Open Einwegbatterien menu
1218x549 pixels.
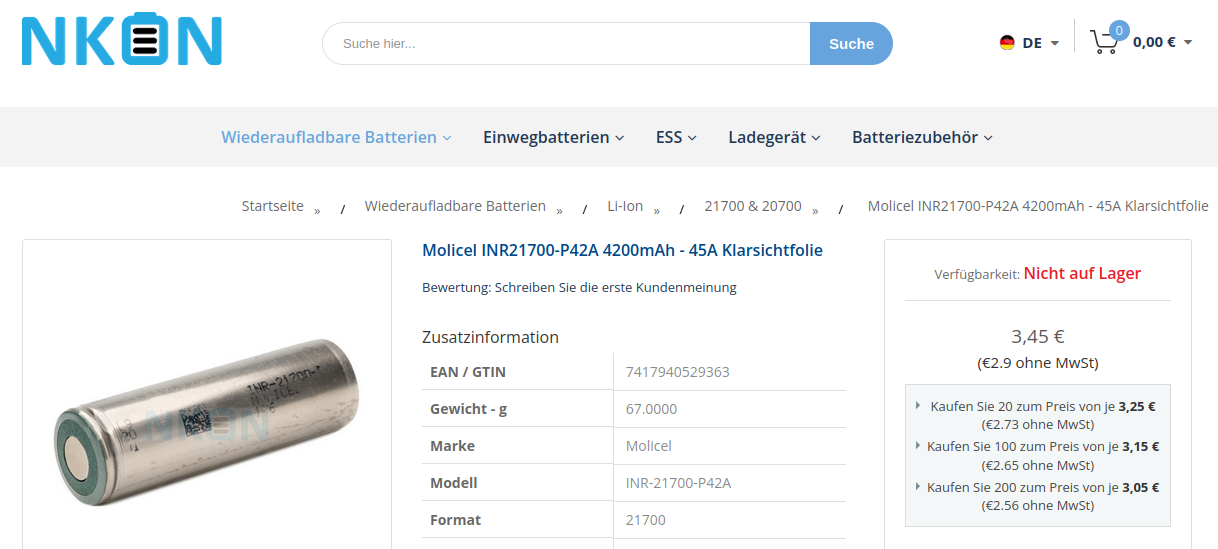point(553,137)
